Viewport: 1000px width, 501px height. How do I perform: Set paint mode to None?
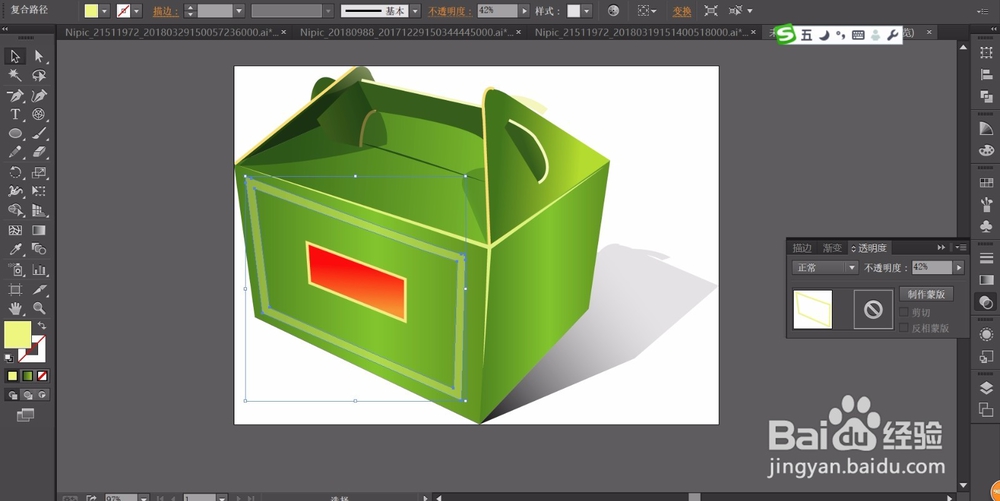42,376
